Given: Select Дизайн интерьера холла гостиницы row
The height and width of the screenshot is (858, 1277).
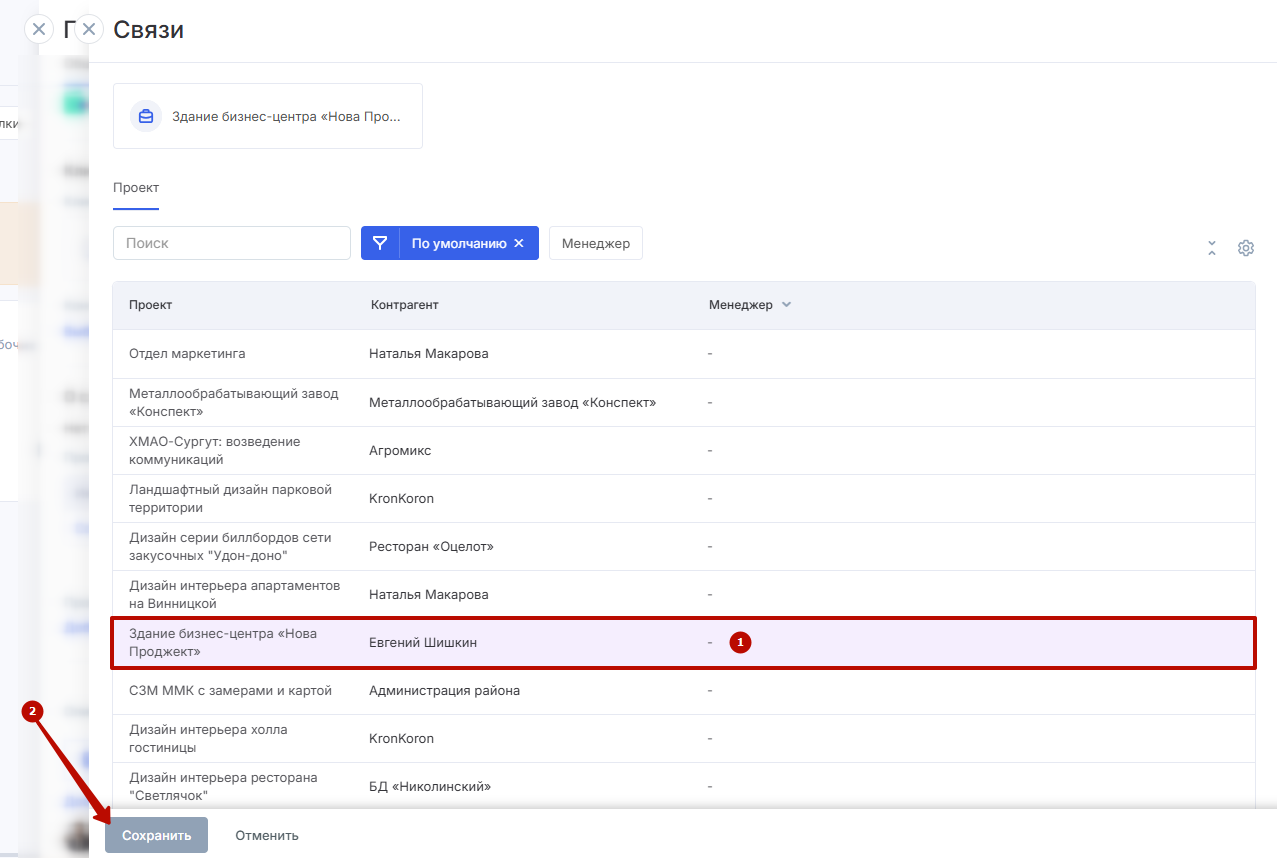Looking at the screenshot, I should tap(208, 738).
